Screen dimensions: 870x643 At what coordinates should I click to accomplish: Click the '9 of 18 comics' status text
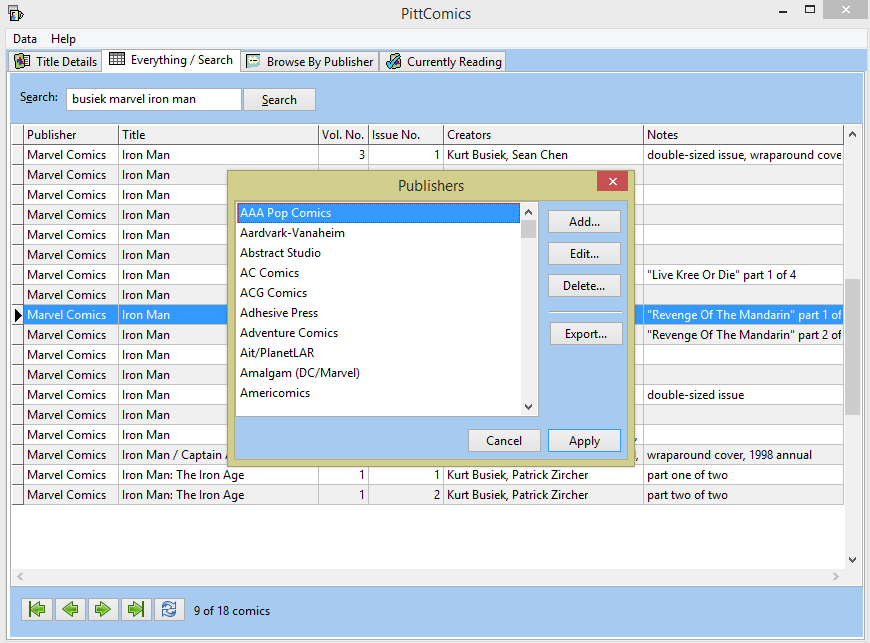pos(232,611)
